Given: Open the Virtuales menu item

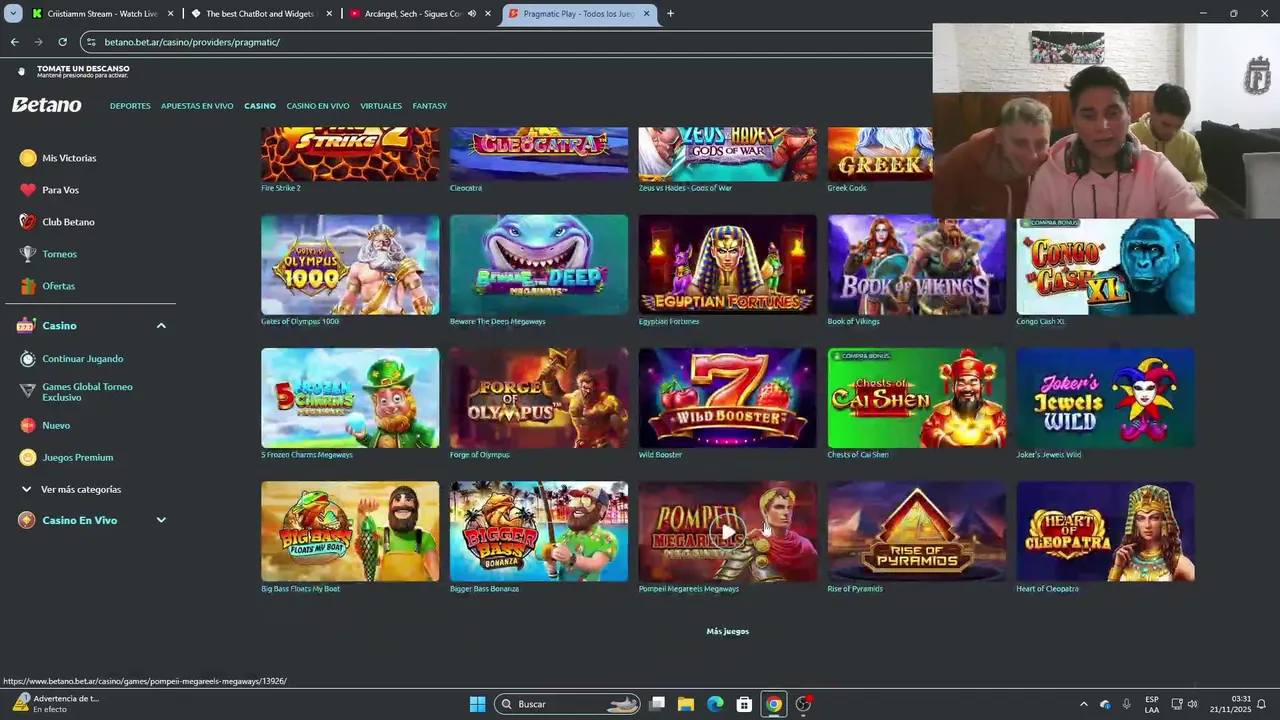Looking at the screenshot, I should pyautogui.click(x=381, y=106).
